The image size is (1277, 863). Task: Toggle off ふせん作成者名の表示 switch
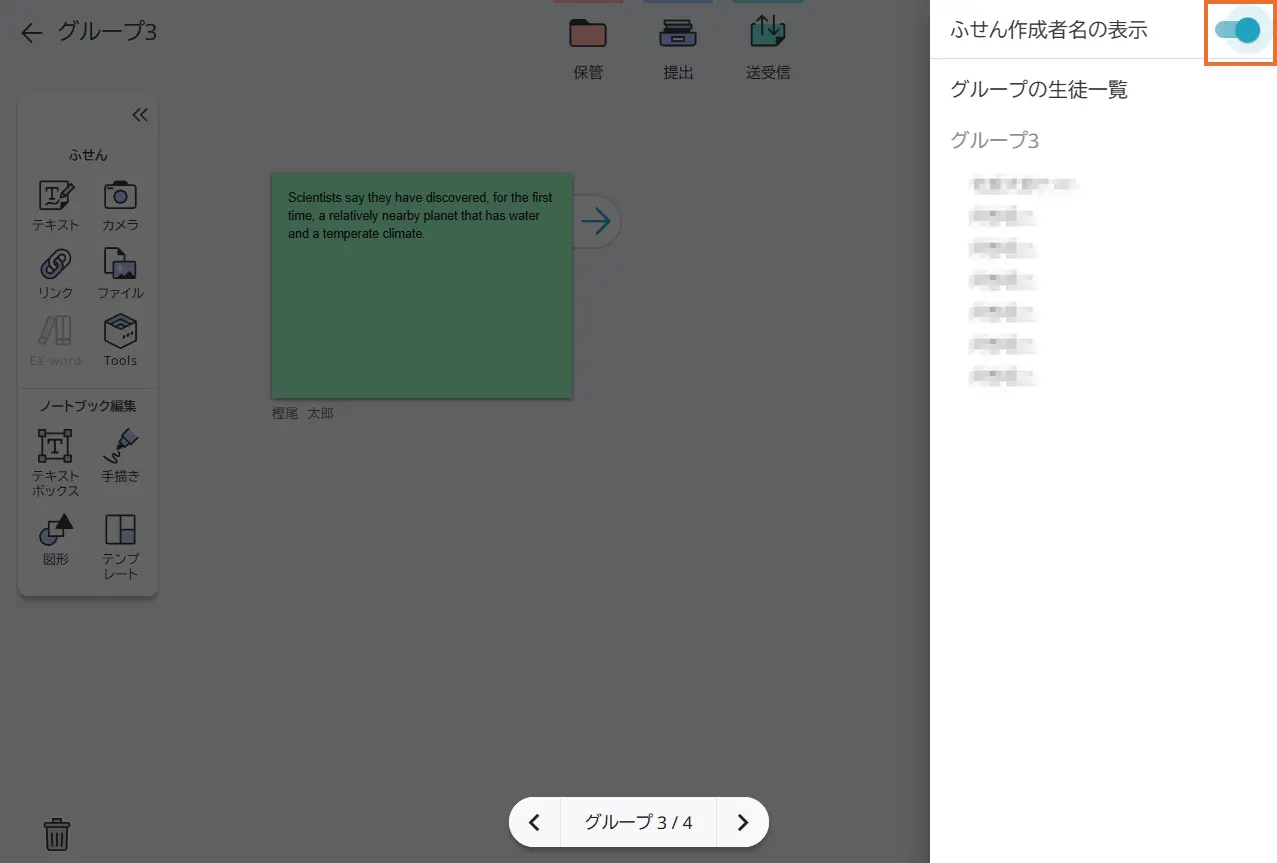pos(1238,31)
